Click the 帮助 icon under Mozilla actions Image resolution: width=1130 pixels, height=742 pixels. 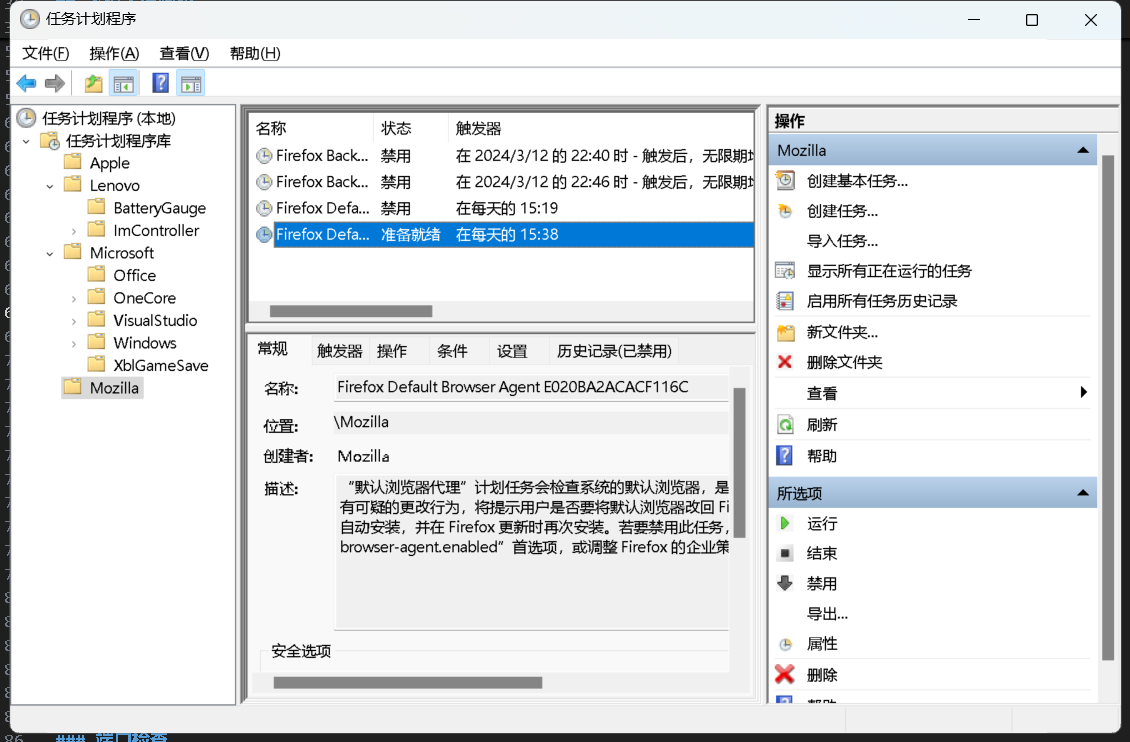click(x=785, y=455)
